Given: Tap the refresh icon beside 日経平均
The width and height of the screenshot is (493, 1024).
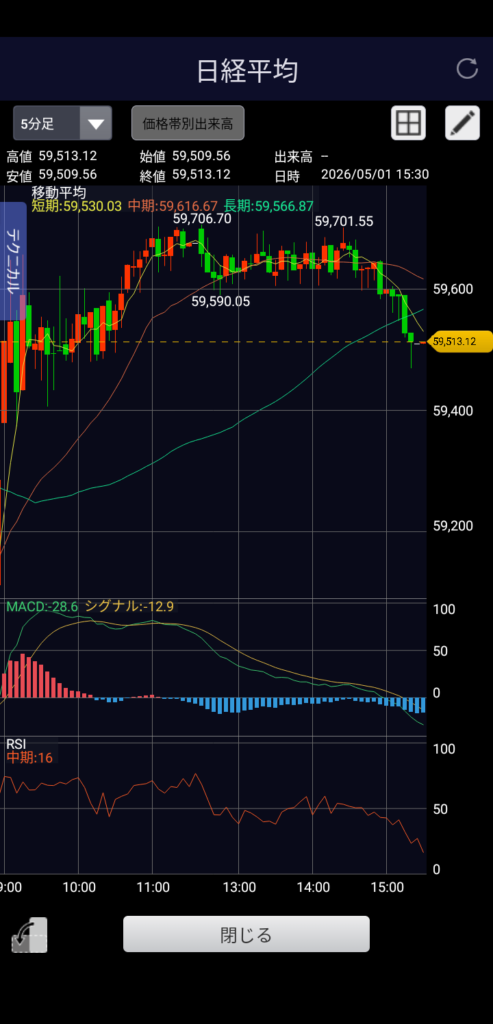Looking at the screenshot, I should [x=466, y=69].
